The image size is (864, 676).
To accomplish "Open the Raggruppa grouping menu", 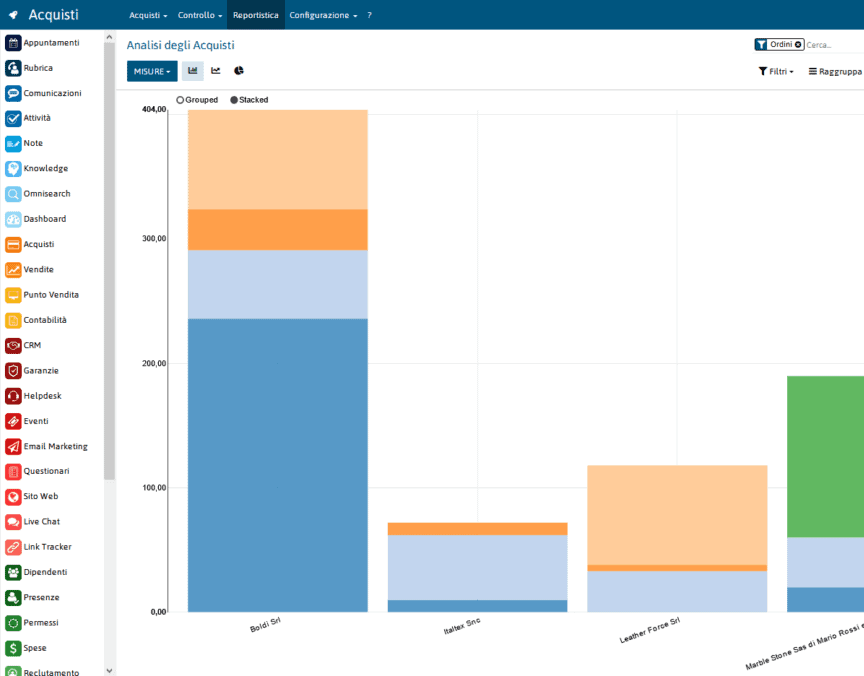I will coord(835,72).
